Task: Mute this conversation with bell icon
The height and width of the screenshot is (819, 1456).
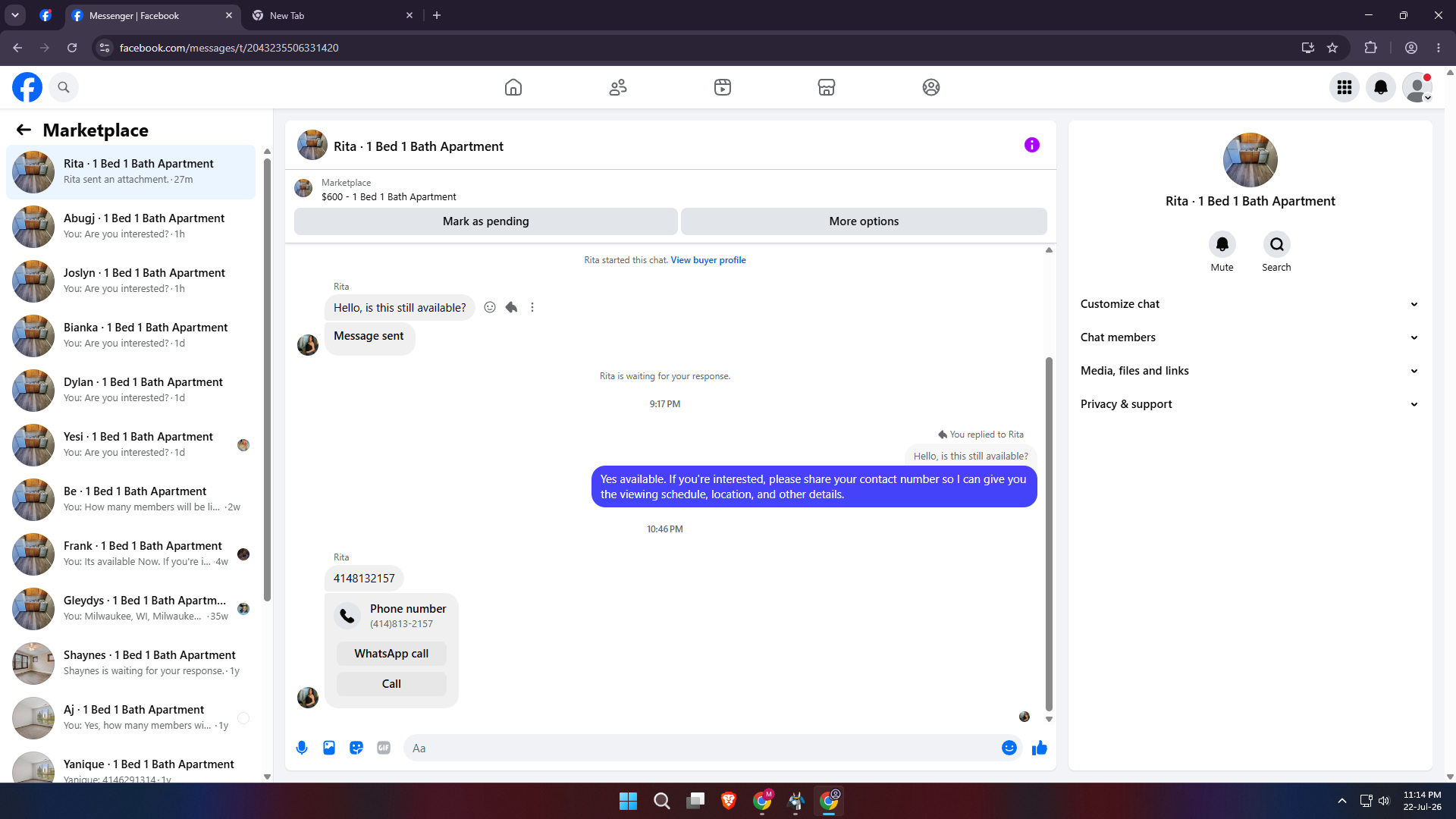Action: [1222, 244]
